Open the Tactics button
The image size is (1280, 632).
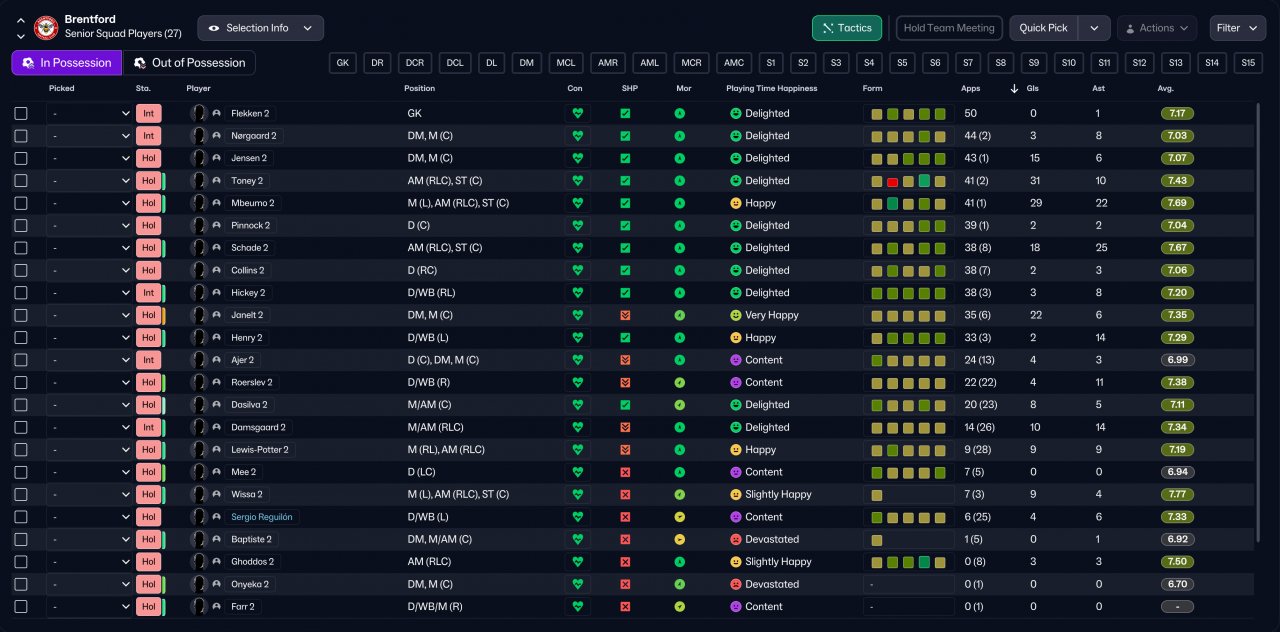click(846, 28)
